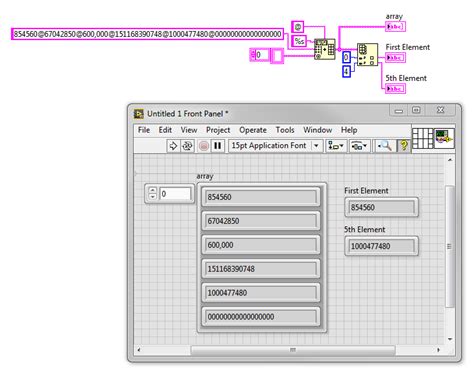474x370 pixels.
Task: Open the Distribute Objects dropdown
Action: click(x=359, y=146)
